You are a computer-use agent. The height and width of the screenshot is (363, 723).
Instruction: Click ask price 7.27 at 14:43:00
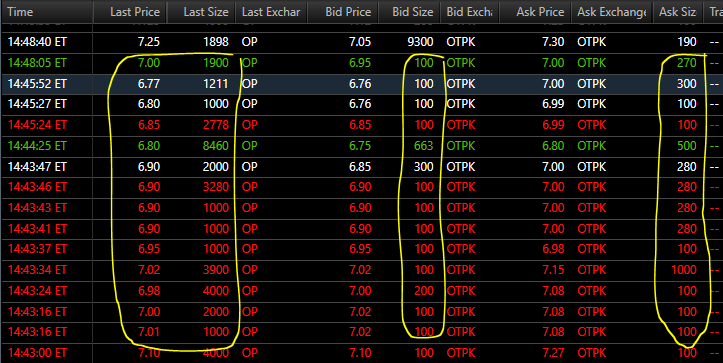tap(553, 353)
